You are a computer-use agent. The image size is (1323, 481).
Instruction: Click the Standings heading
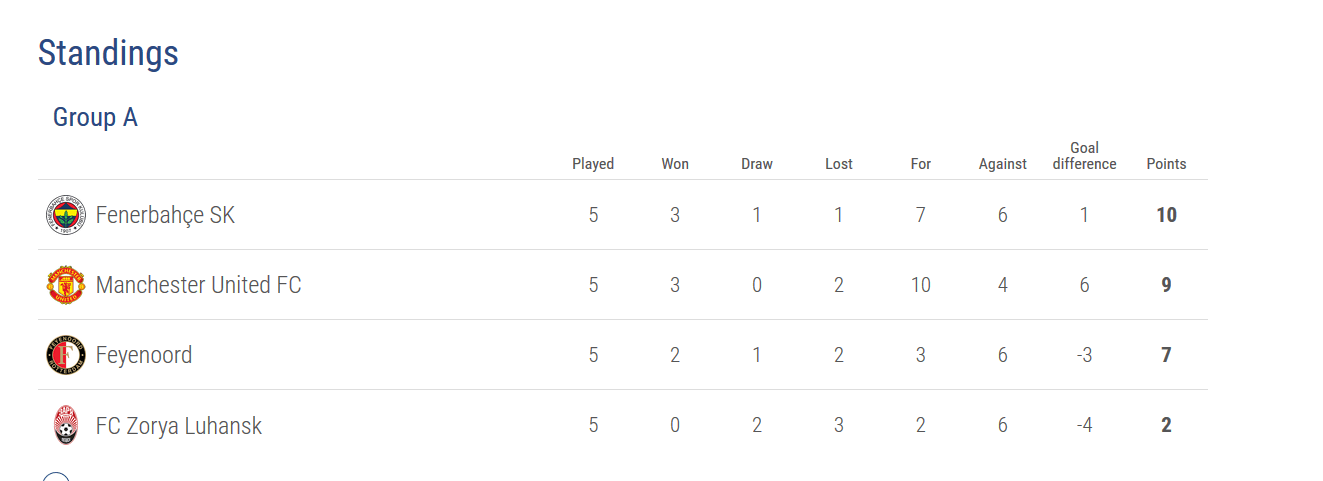[x=108, y=53]
